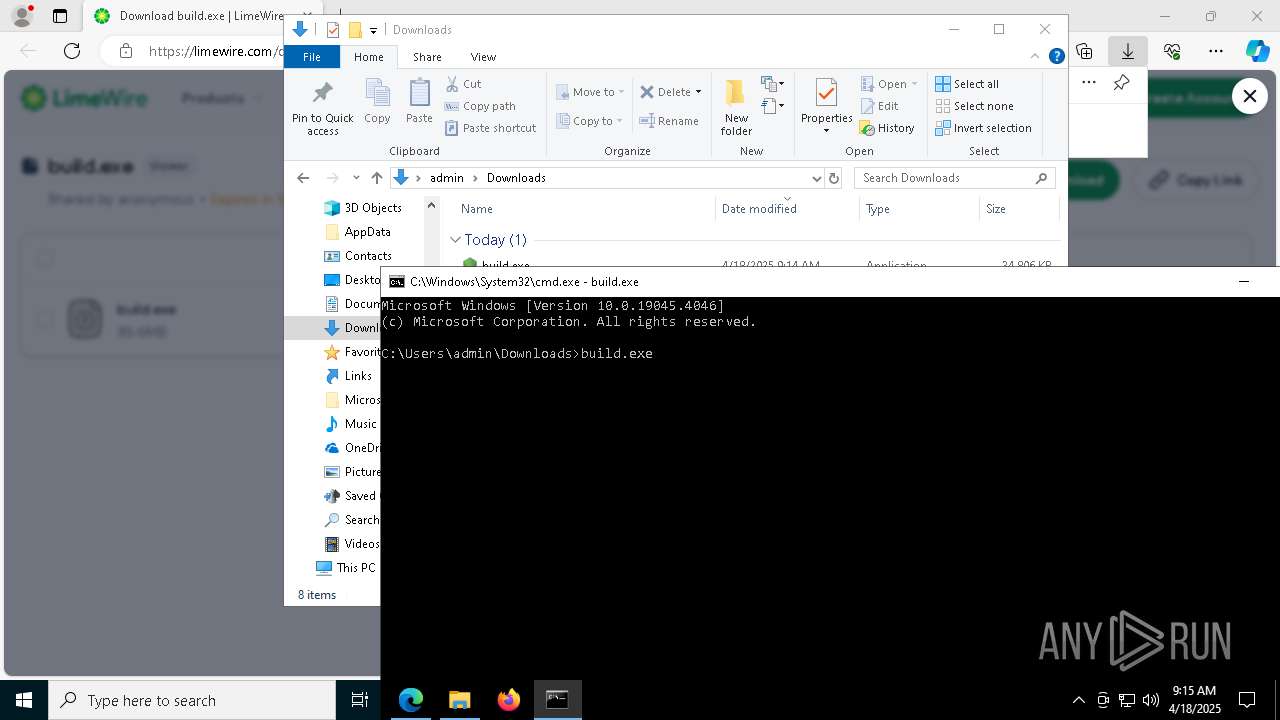Open Edge Settings and more menu

pos(1216,51)
